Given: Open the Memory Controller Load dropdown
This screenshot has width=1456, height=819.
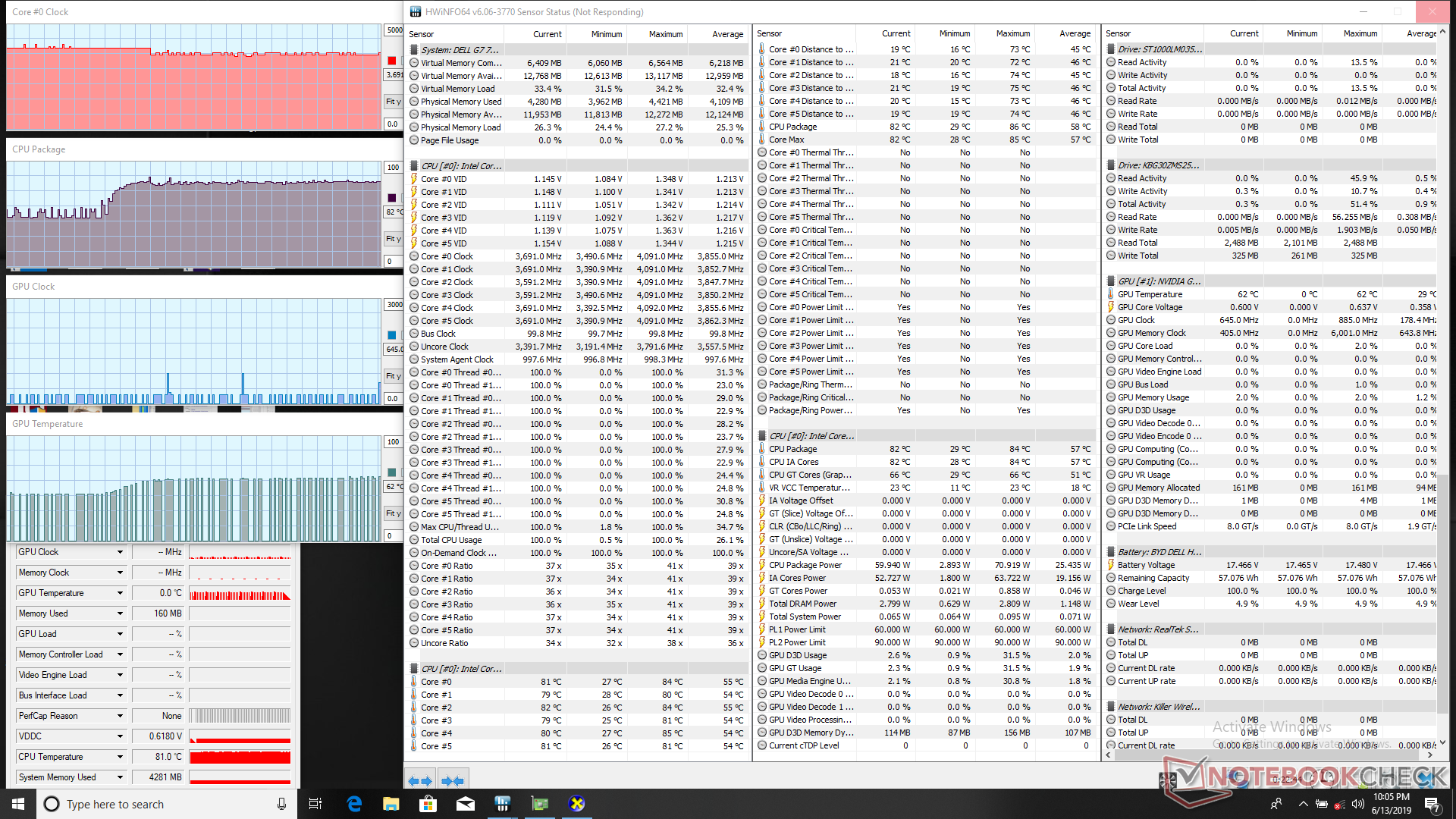Looking at the screenshot, I should tap(120, 654).
